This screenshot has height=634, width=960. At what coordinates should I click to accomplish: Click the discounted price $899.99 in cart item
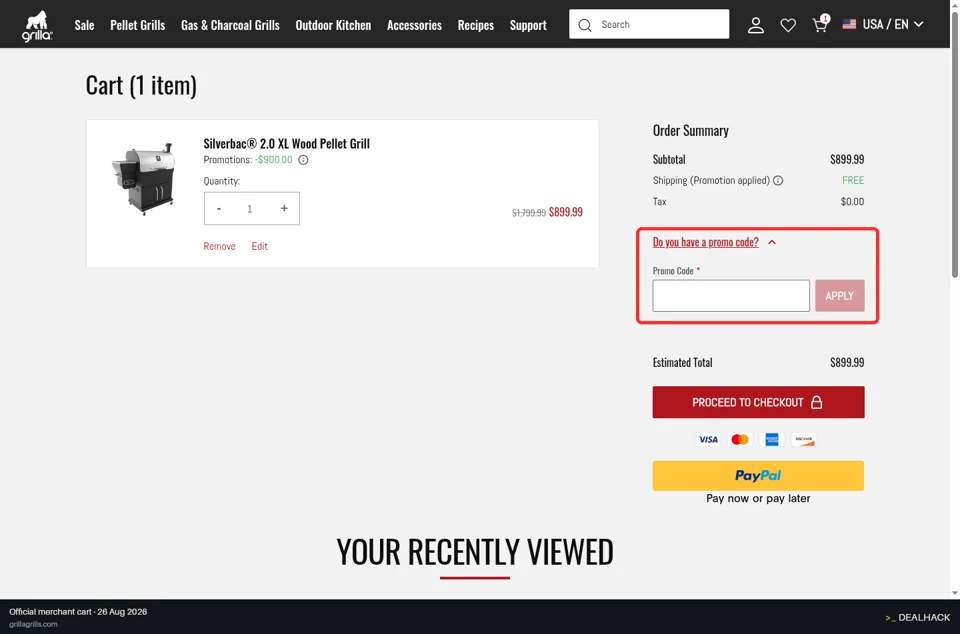566,212
